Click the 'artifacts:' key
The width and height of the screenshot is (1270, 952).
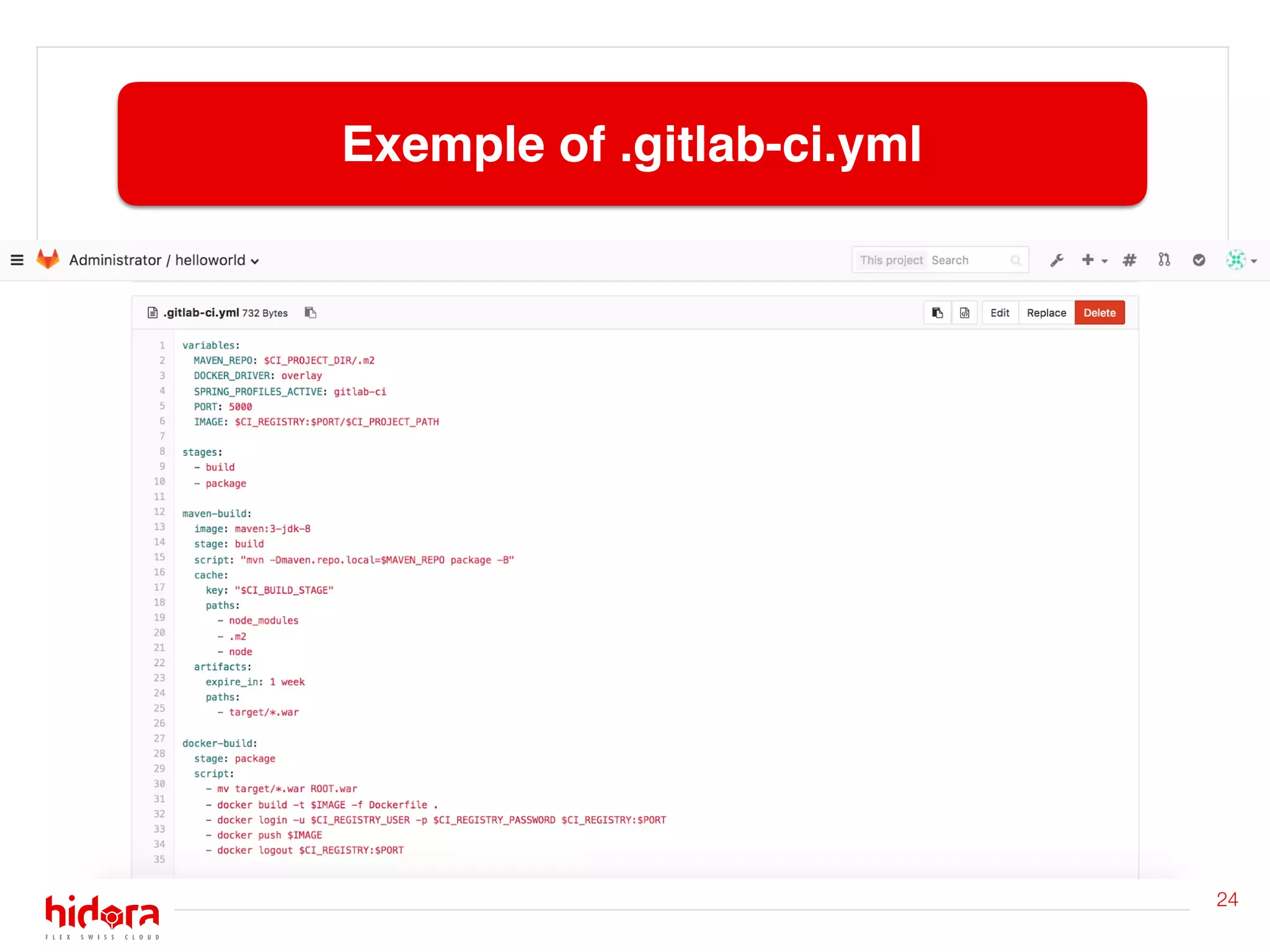pos(223,667)
